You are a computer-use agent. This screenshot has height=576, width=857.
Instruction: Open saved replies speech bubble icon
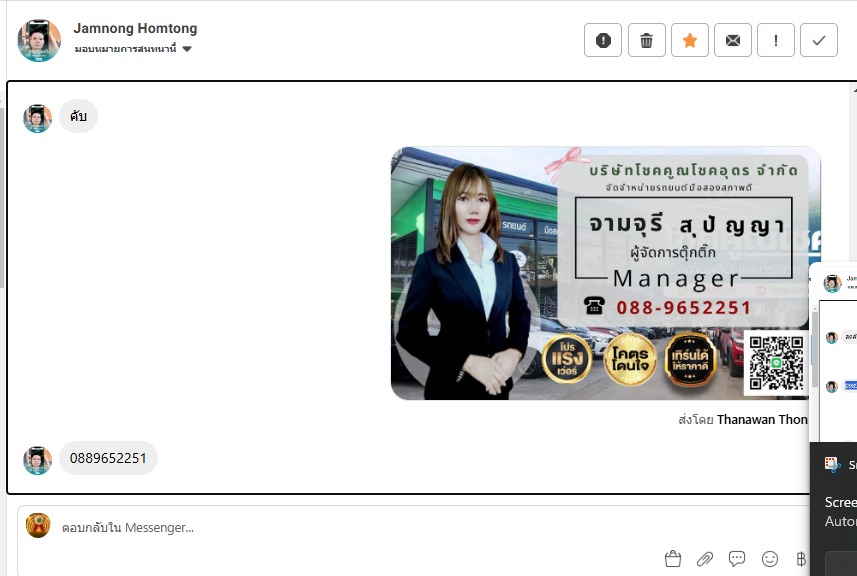tap(737, 558)
